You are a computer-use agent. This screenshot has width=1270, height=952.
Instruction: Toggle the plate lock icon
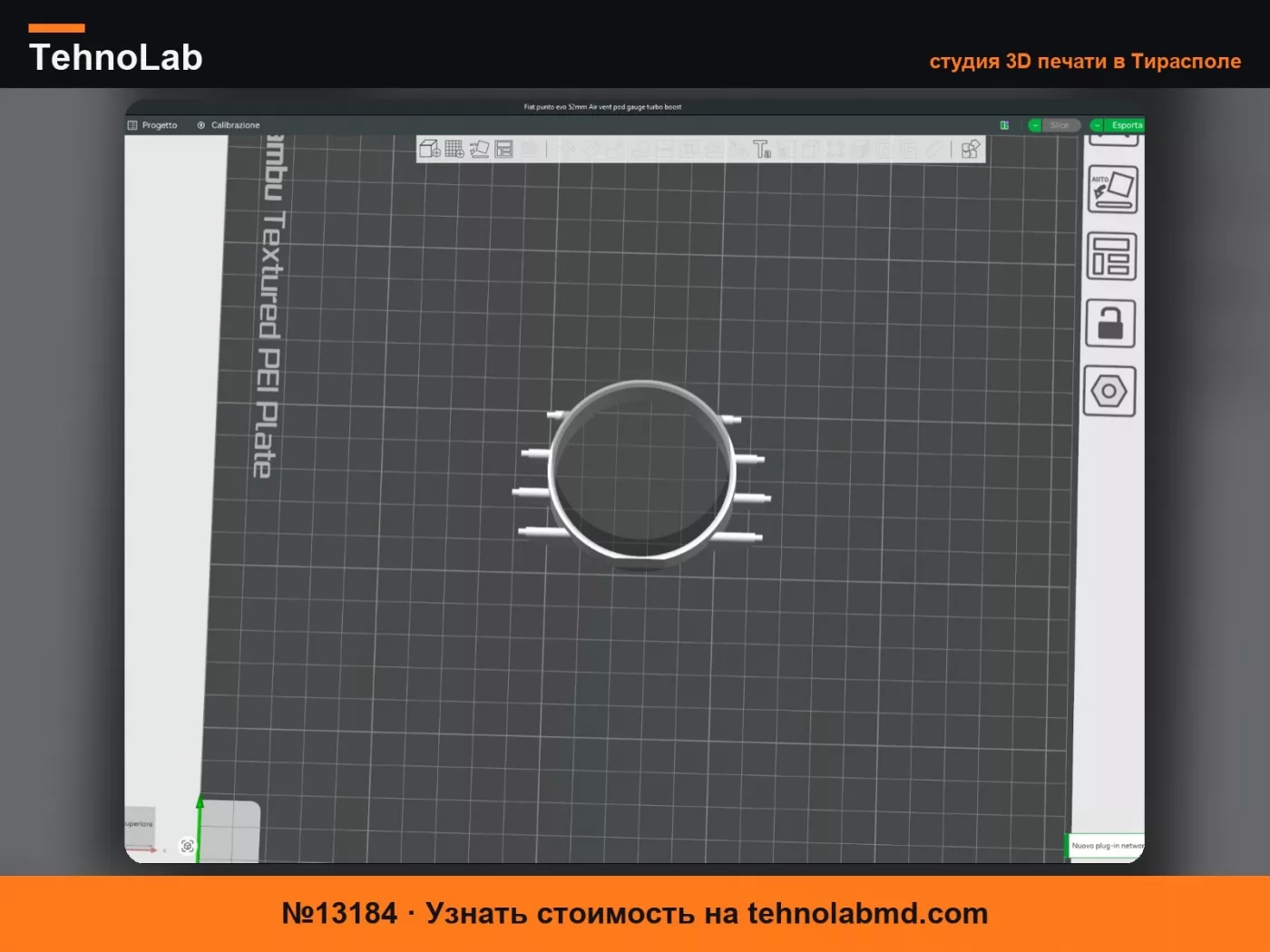pos(1110,324)
